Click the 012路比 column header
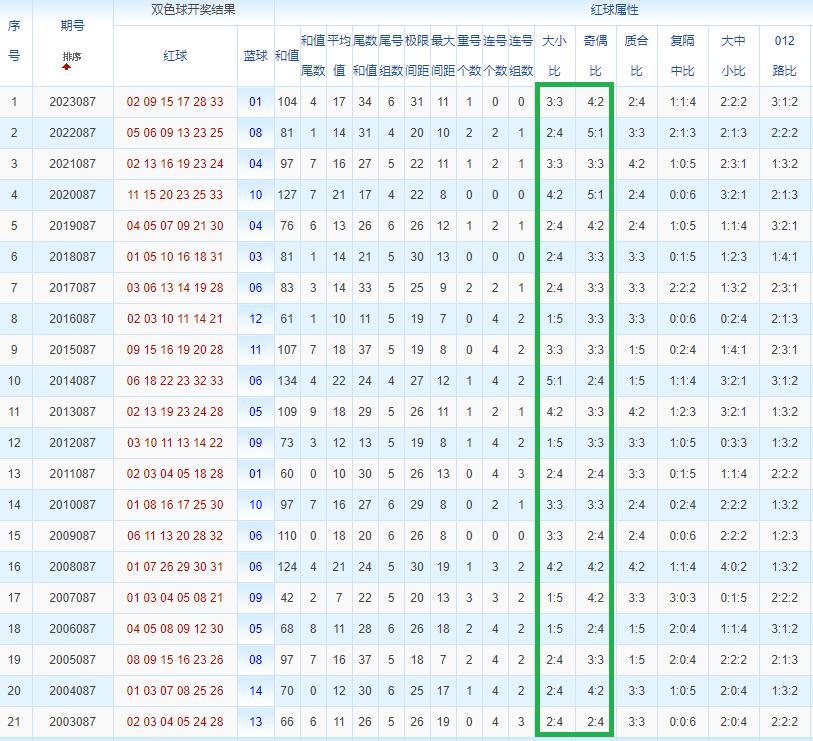 [x=784, y=55]
